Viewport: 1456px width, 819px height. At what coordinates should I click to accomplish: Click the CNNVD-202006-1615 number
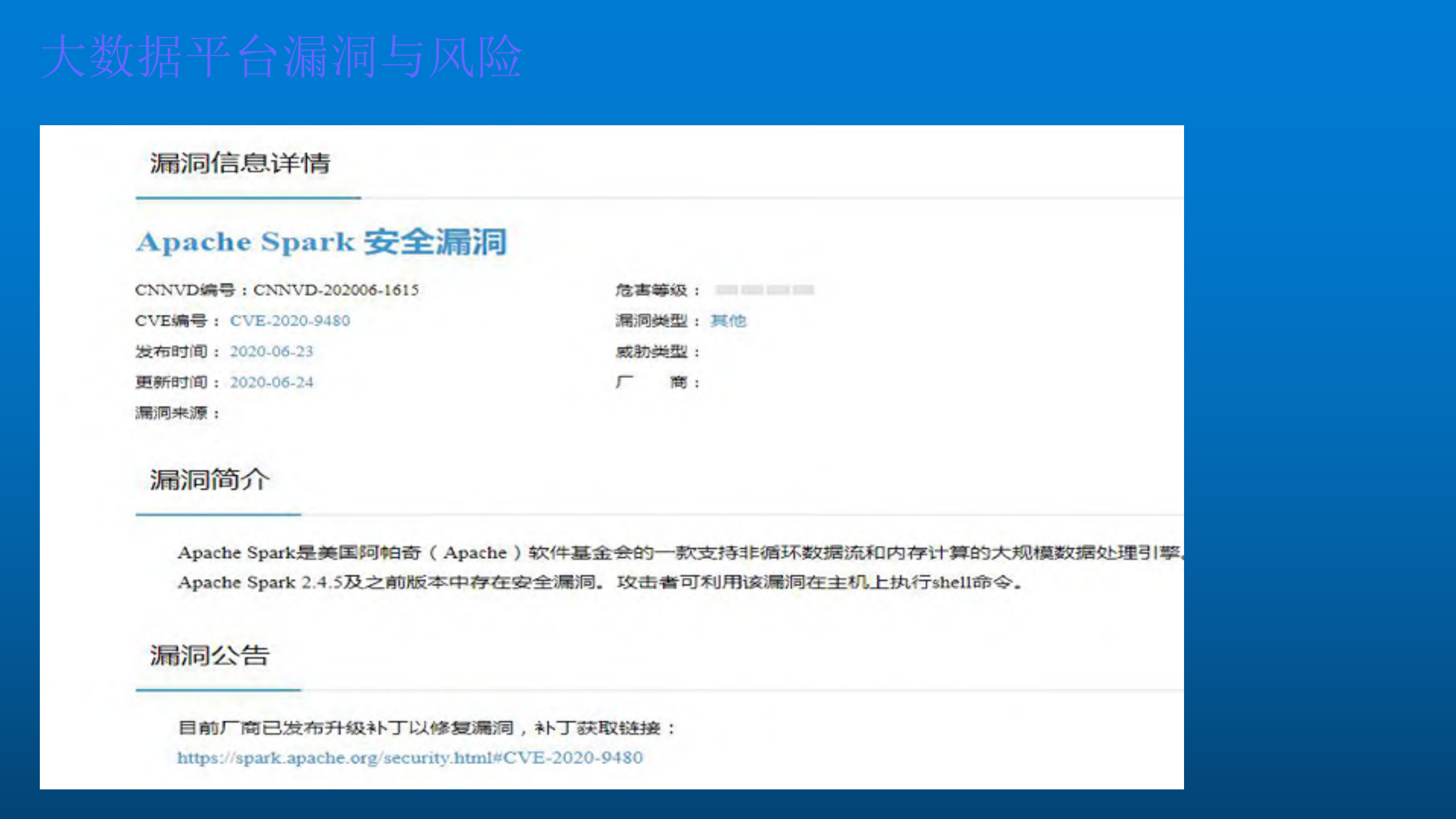(x=336, y=290)
